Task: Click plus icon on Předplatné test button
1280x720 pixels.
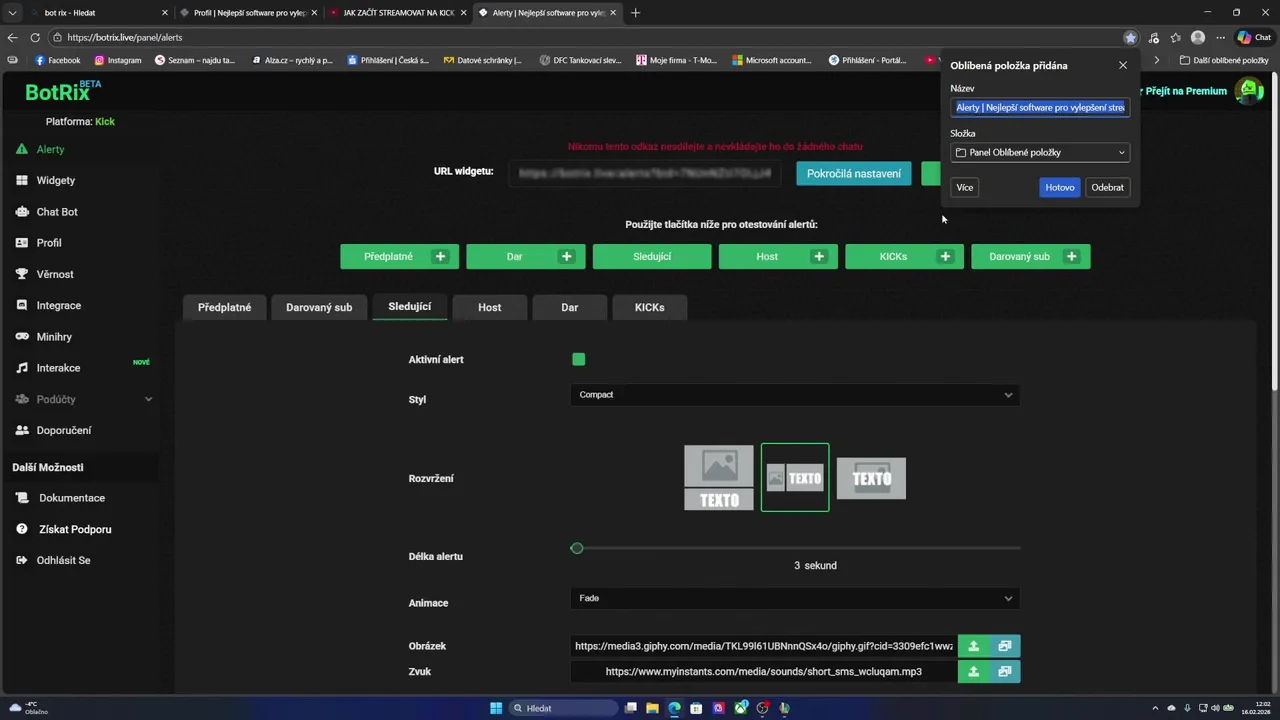Action: click(x=440, y=257)
